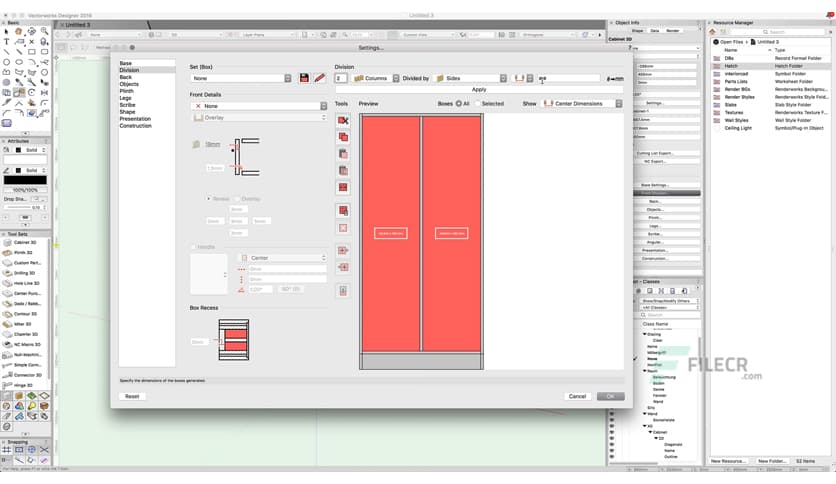This screenshot has width=836, height=484.
Task: Open the Overlay dropdown under Front Details
Action: click(259, 117)
